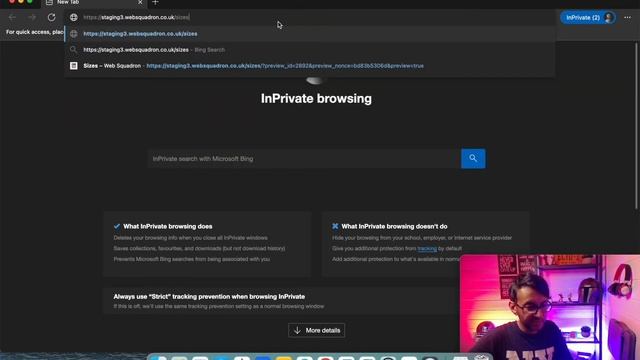Viewport: 640px width, 360px height.
Task: Click the What InPrivate browsing does heading
Action: [168, 227]
